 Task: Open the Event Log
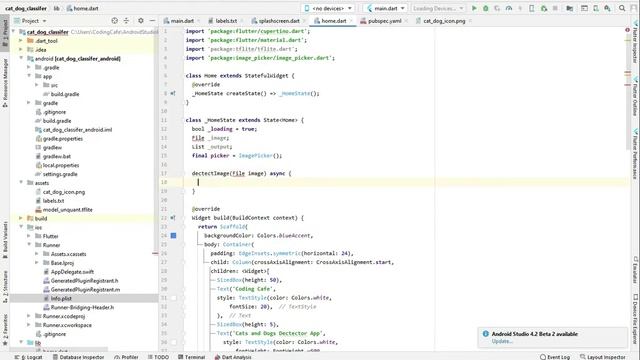pyautogui.click(x=555, y=357)
